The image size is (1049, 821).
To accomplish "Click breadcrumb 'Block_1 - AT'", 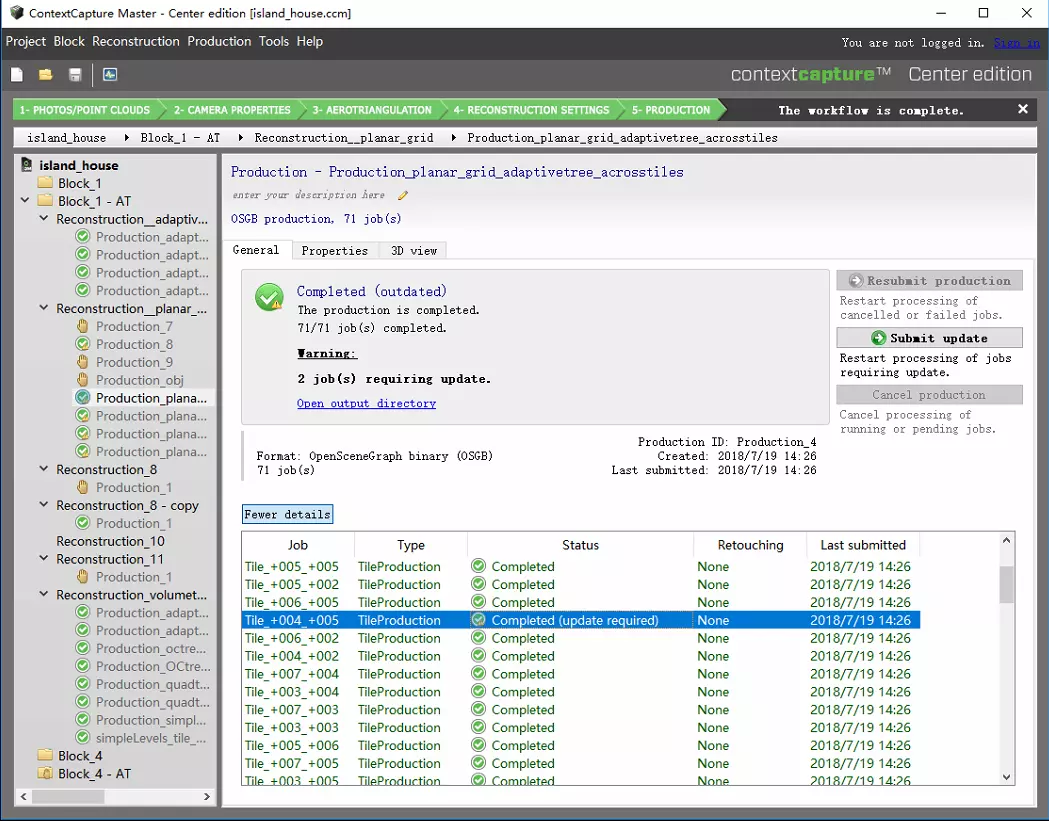I will [180, 138].
